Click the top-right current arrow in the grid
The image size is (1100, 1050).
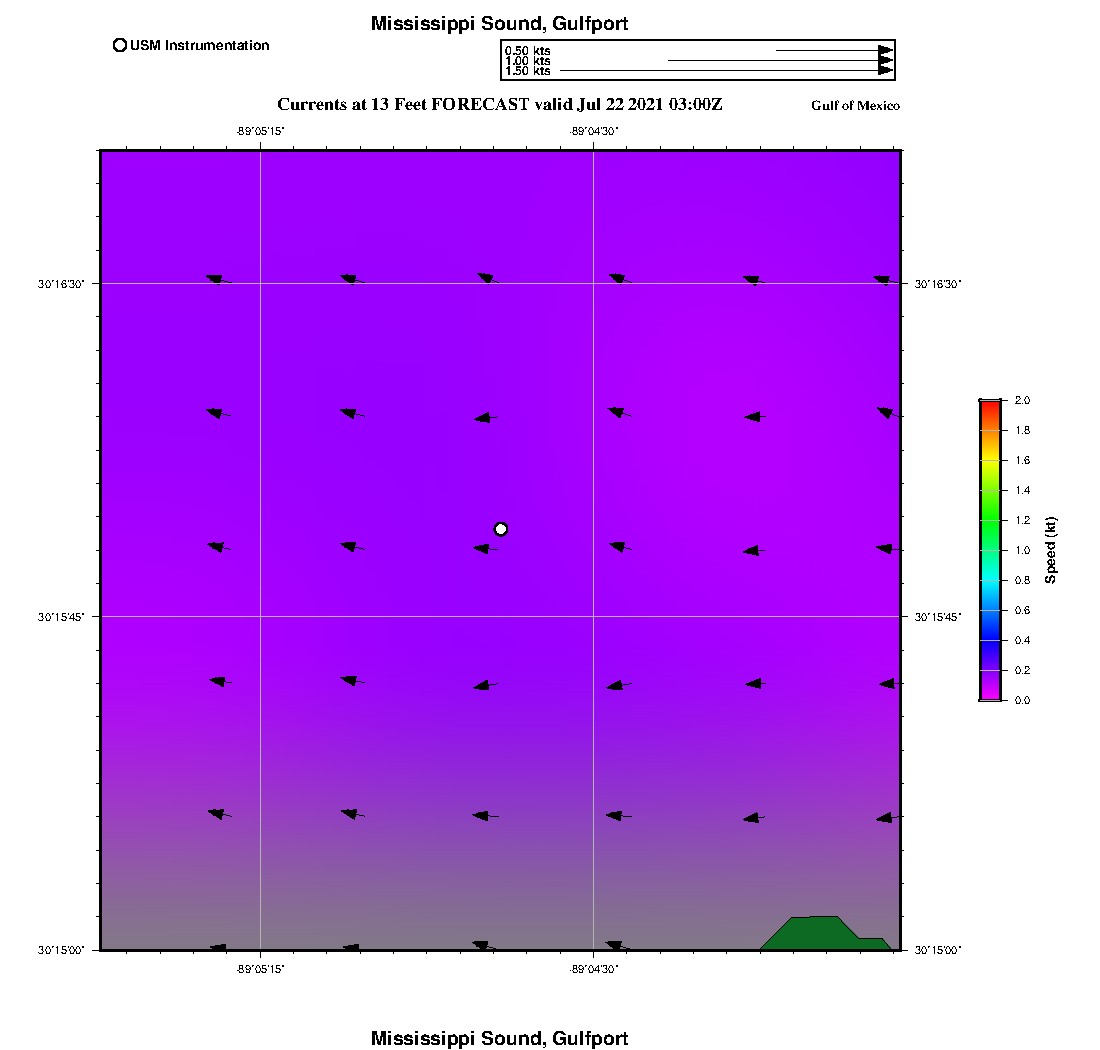pyautogui.click(x=882, y=280)
